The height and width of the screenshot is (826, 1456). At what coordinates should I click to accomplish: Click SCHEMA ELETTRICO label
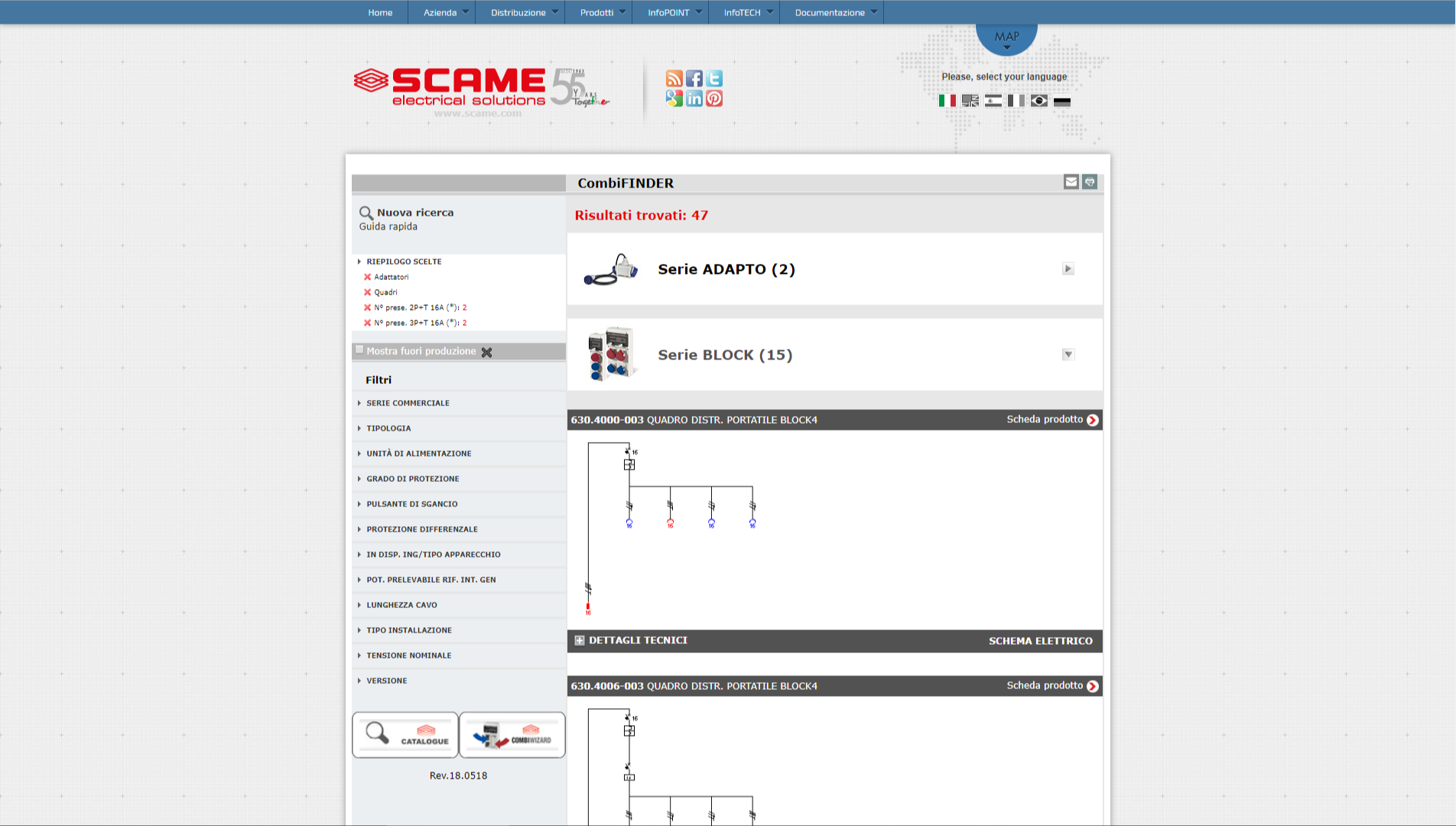(x=1040, y=641)
